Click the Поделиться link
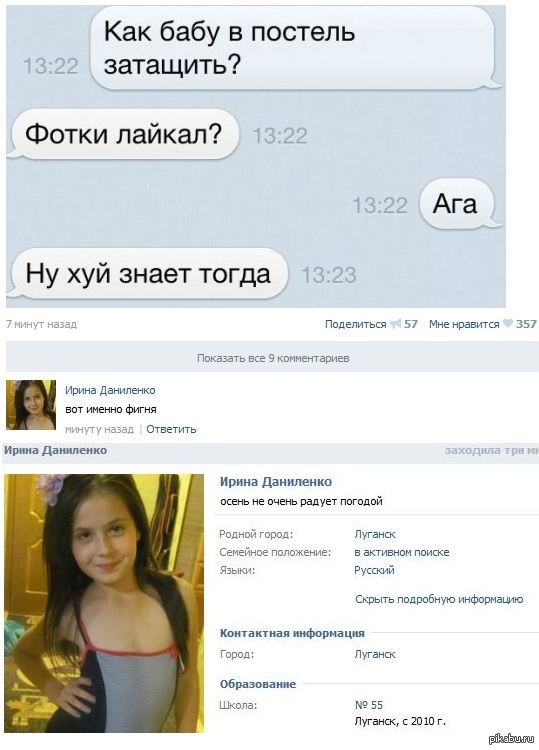 355,324
